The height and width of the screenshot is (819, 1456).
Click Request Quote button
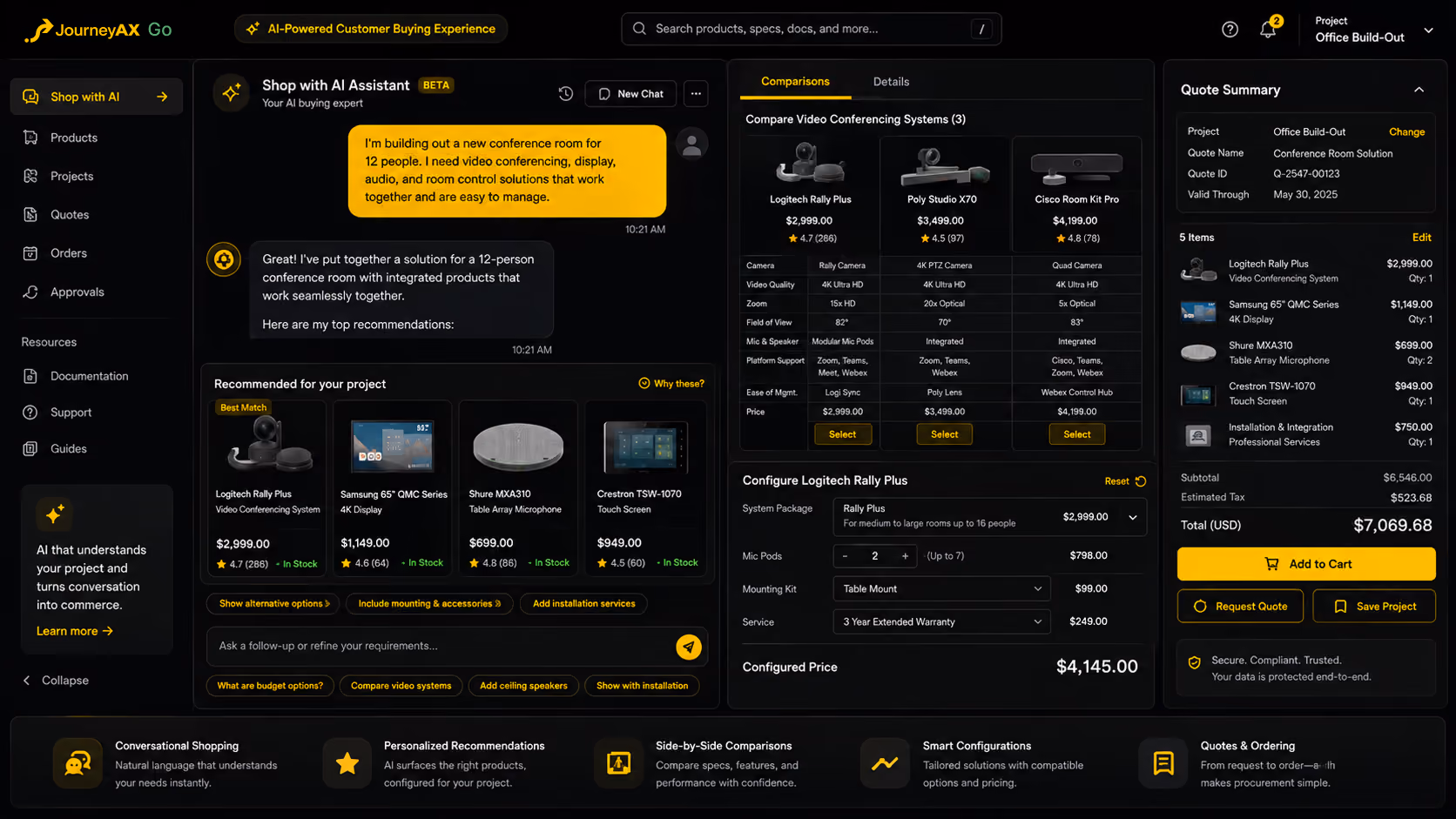[x=1240, y=607]
